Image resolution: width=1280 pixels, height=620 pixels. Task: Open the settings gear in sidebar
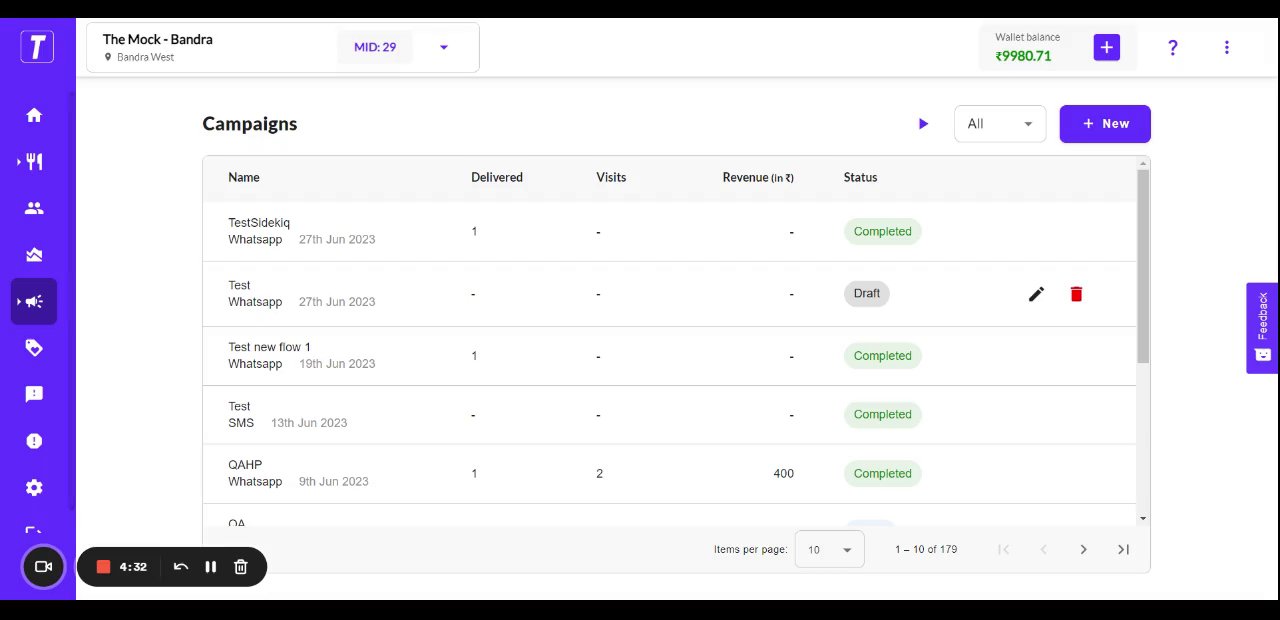[x=34, y=488]
